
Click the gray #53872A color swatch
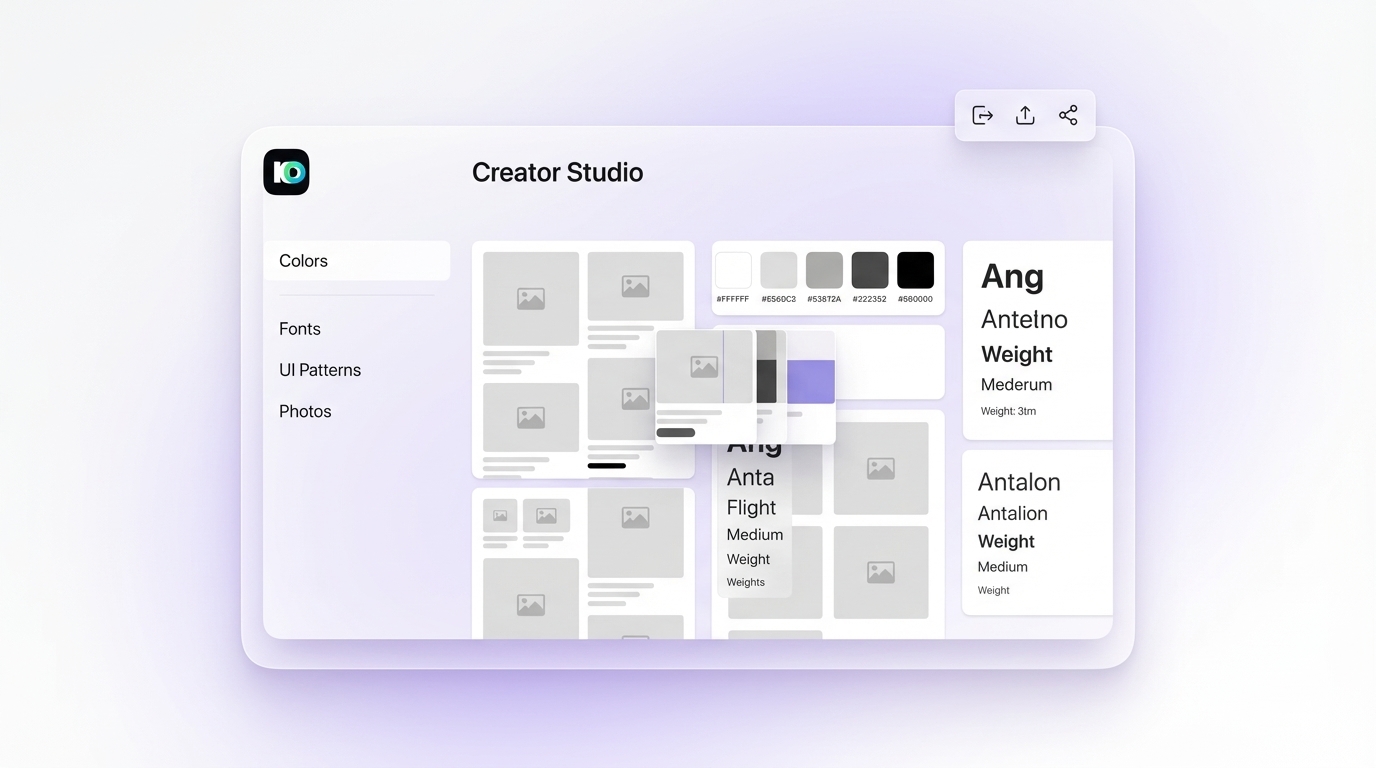pyautogui.click(x=824, y=269)
